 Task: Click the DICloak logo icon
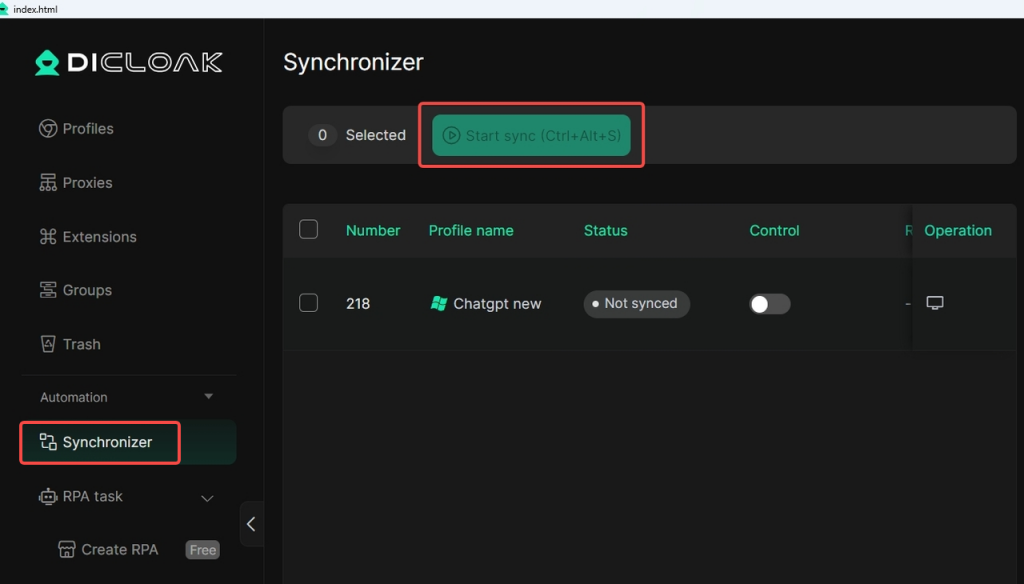tap(47, 63)
